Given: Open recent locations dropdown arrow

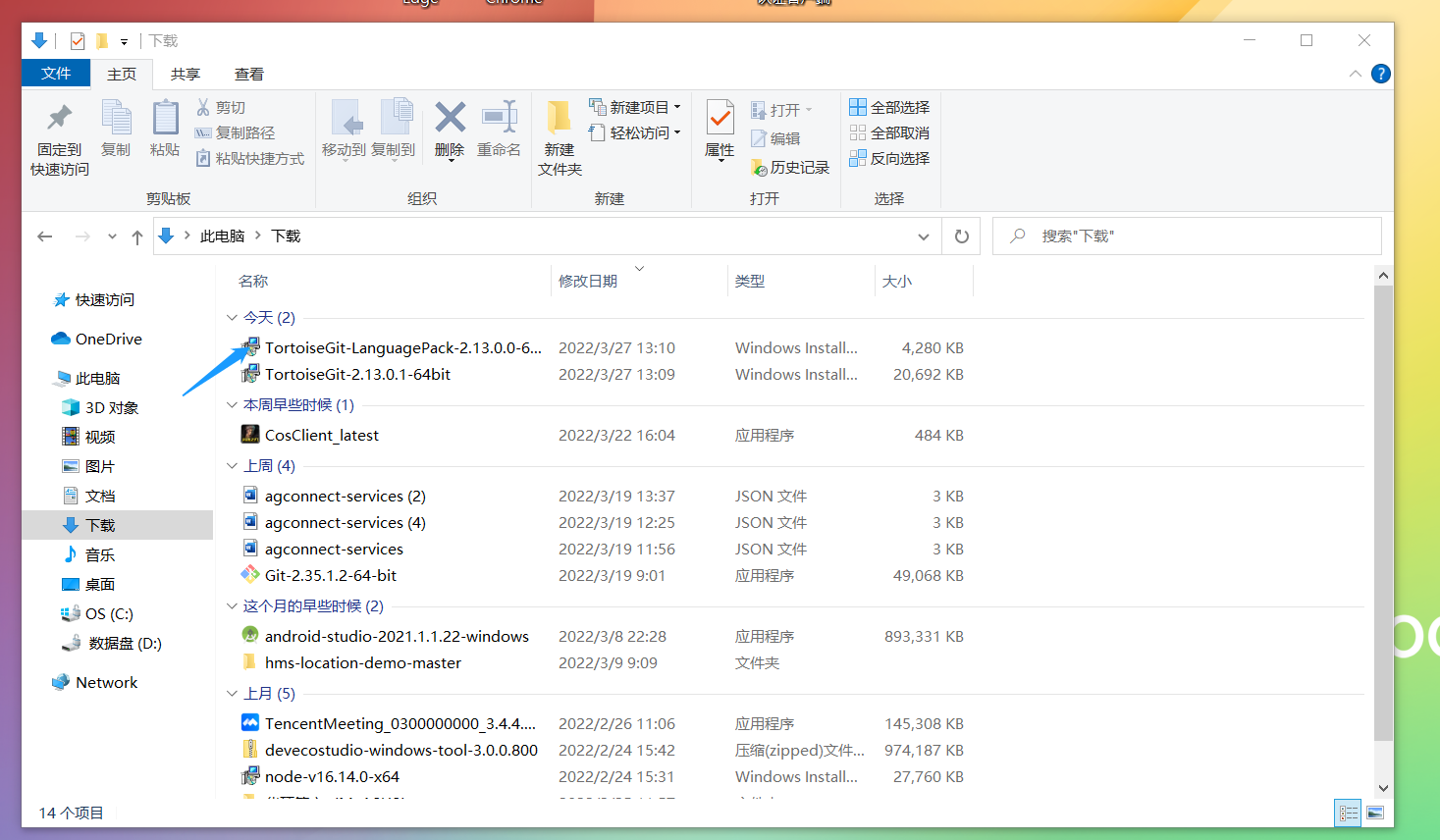Looking at the screenshot, I should pyautogui.click(x=112, y=236).
